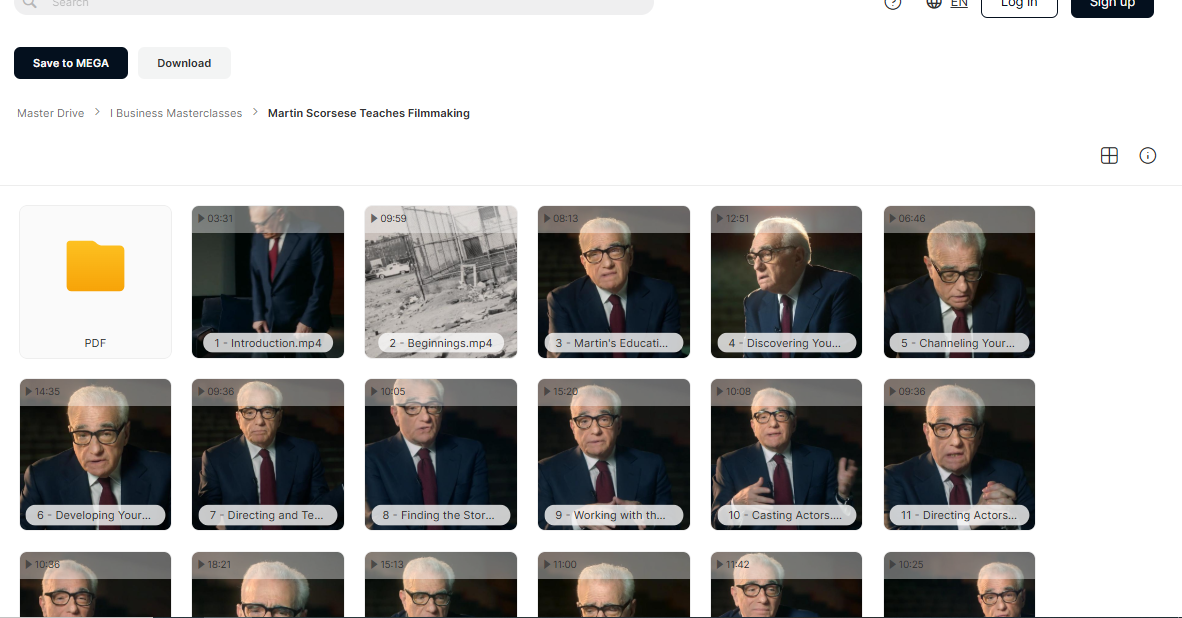The width and height of the screenshot is (1182, 618).
Task: Open 4 - Discovering You... video
Action: (786, 282)
